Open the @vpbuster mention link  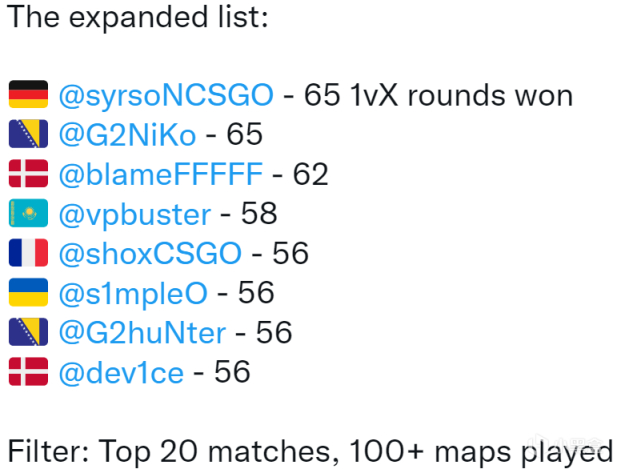[135, 215]
